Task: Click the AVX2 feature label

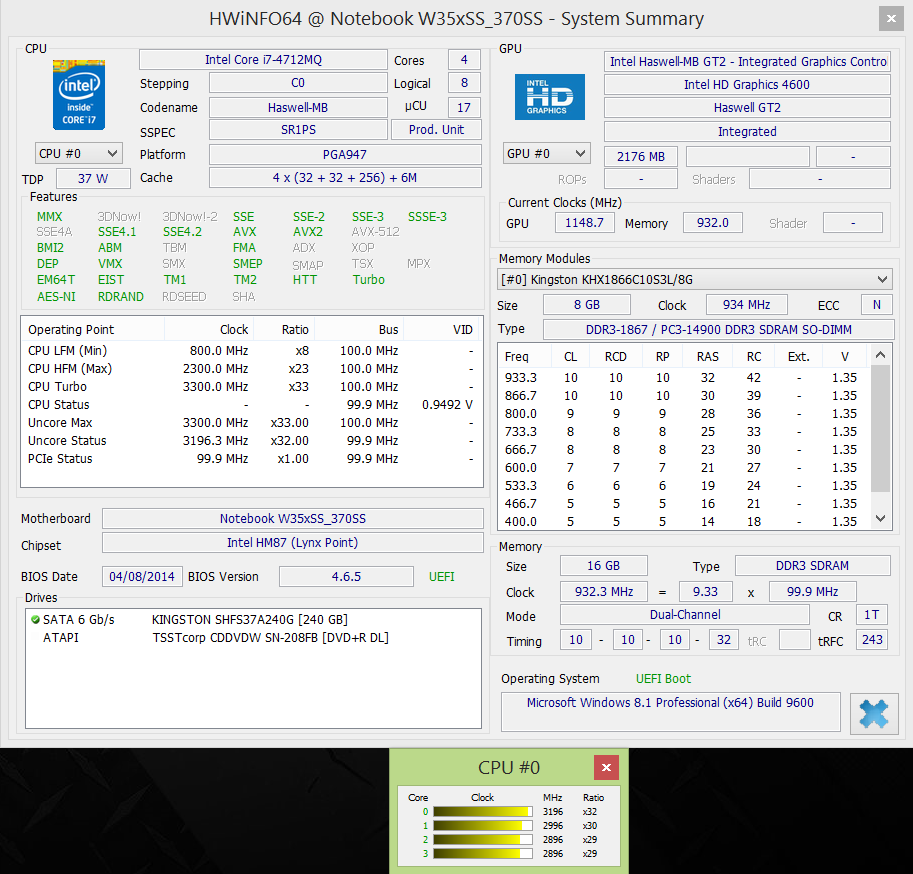Action: point(307,232)
